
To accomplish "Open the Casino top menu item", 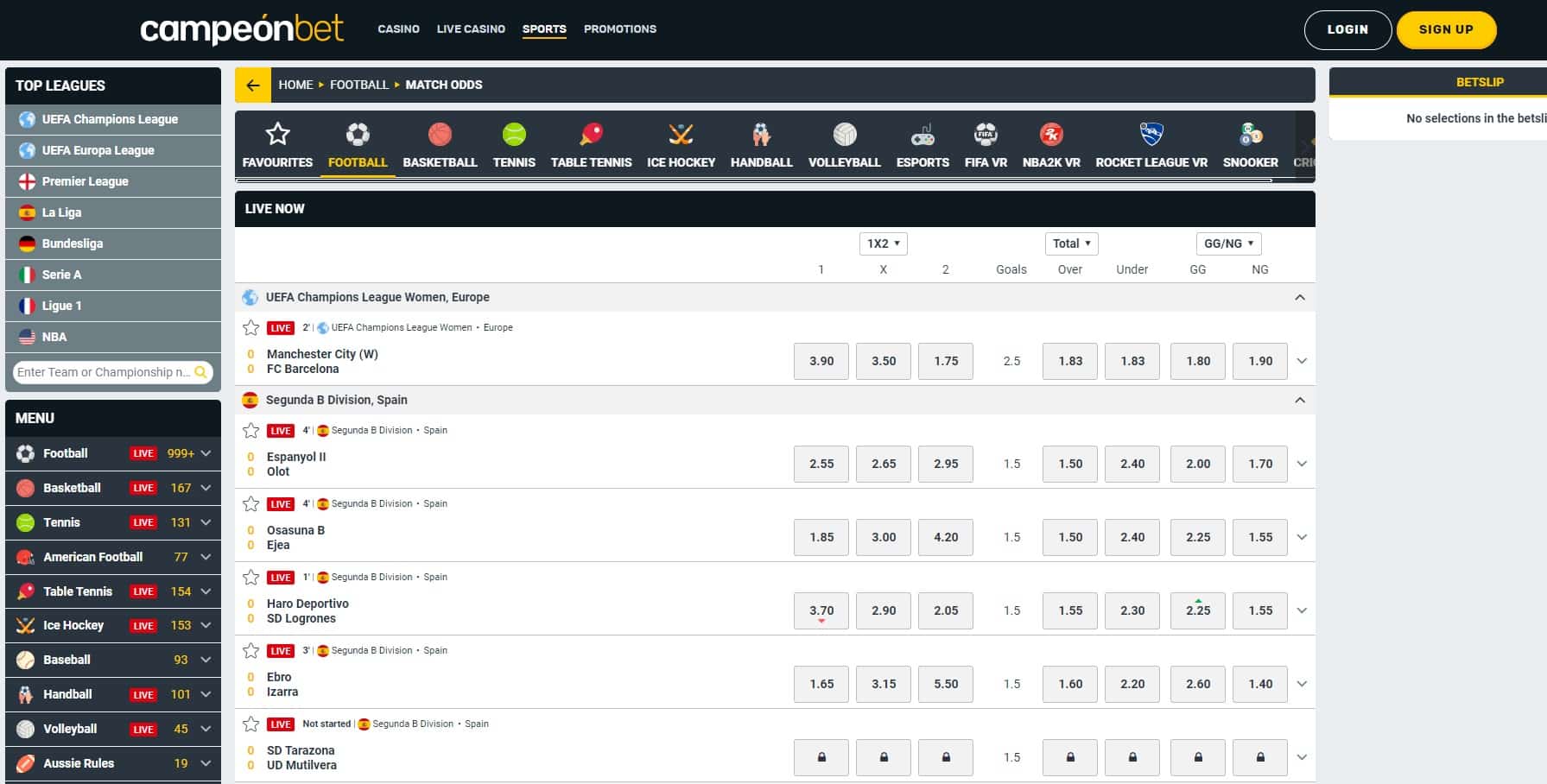I will tap(398, 29).
